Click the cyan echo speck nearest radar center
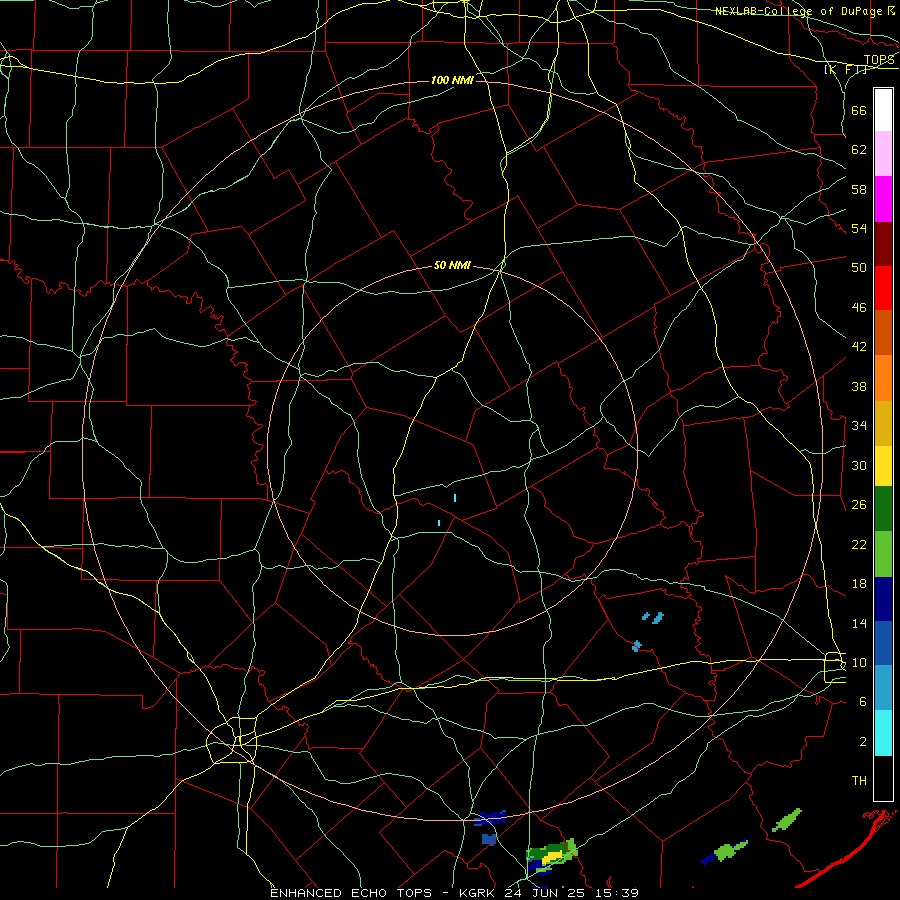This screenshot has height=900, width=900. [x=455, y=498]
